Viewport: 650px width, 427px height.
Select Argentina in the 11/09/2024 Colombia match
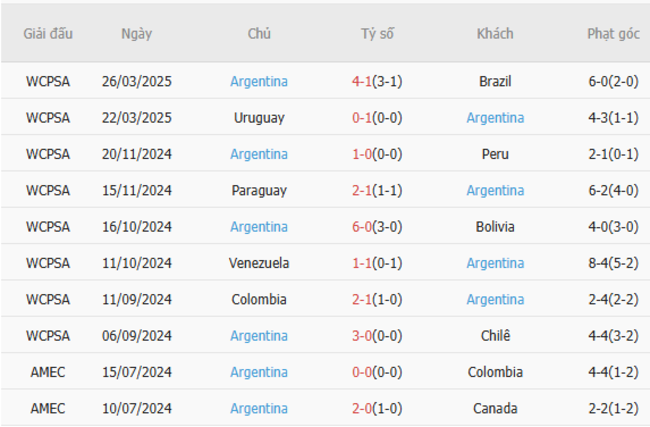pos(495,299)
